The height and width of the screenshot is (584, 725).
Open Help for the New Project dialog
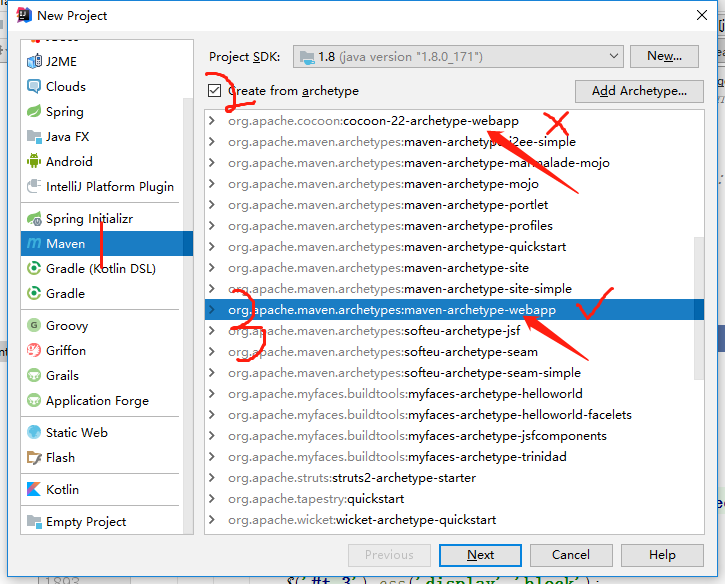pos(662,555)
